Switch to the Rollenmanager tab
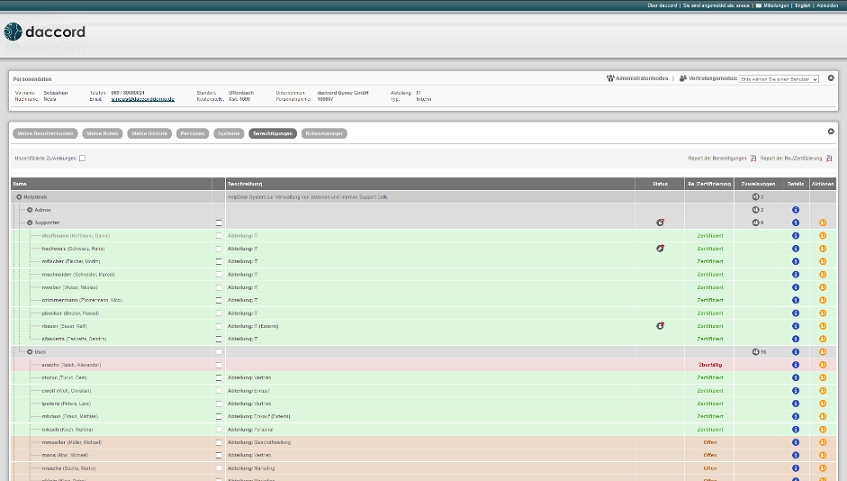 (324, 133)
